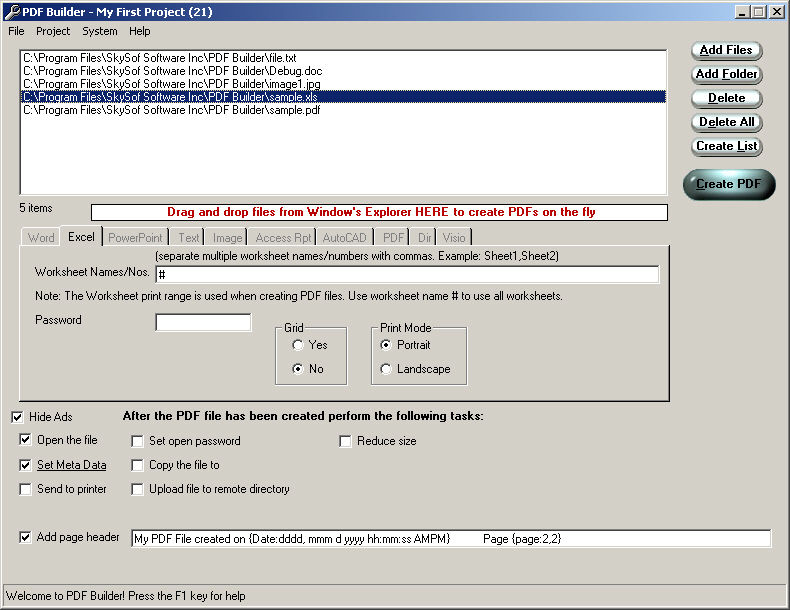Select file.txt in the file list

344,58
